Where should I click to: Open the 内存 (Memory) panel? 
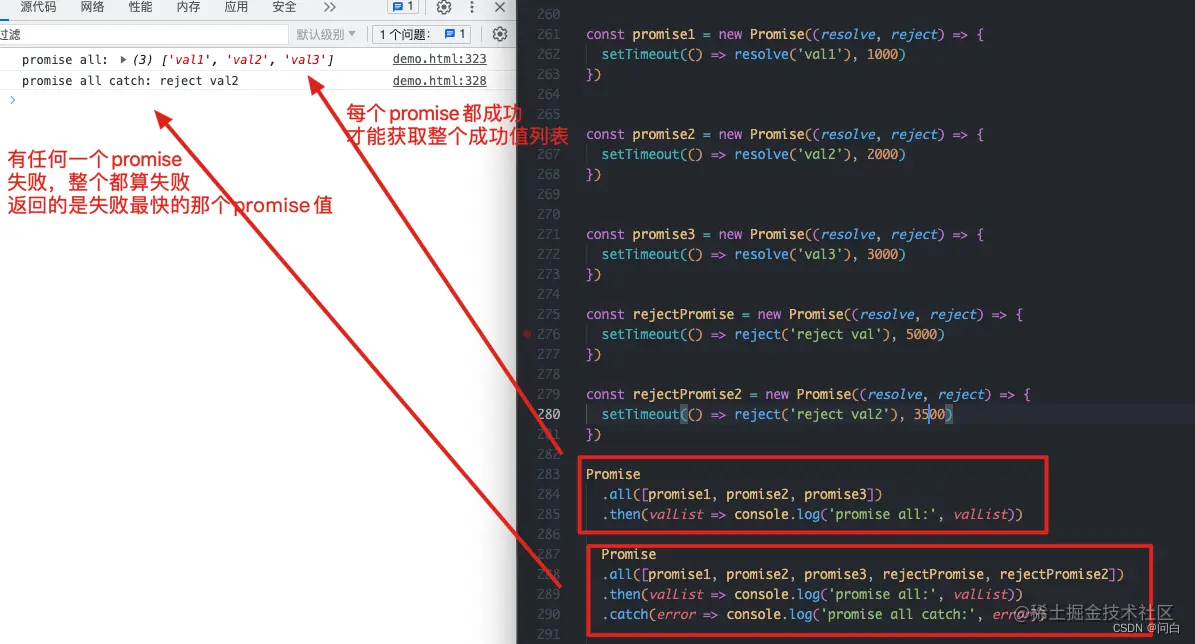188,9
